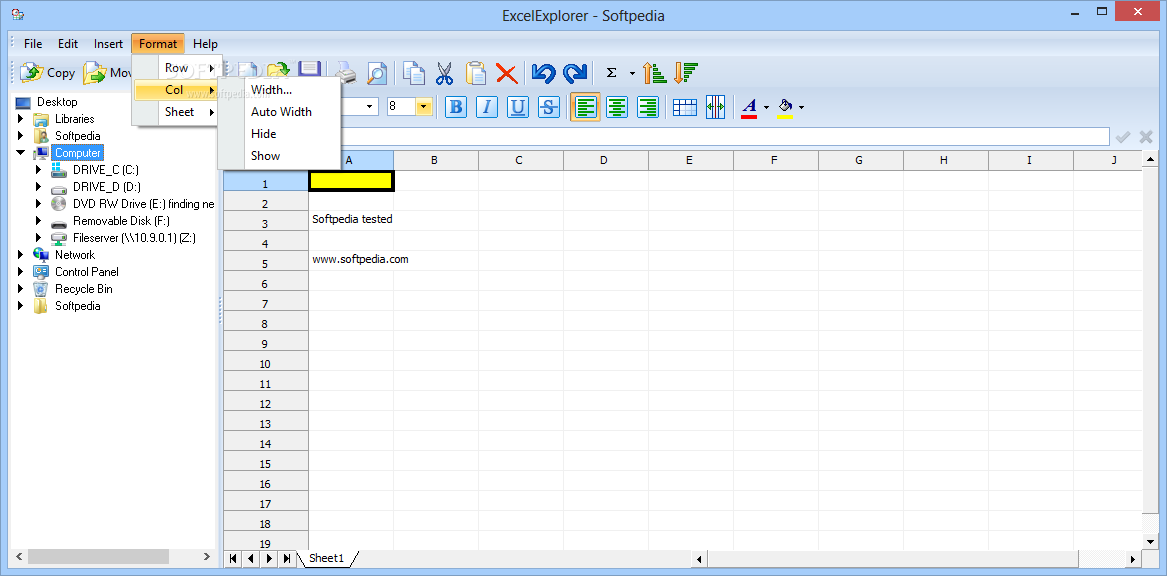Expand the Libraries tree node

tap(21, 119)
